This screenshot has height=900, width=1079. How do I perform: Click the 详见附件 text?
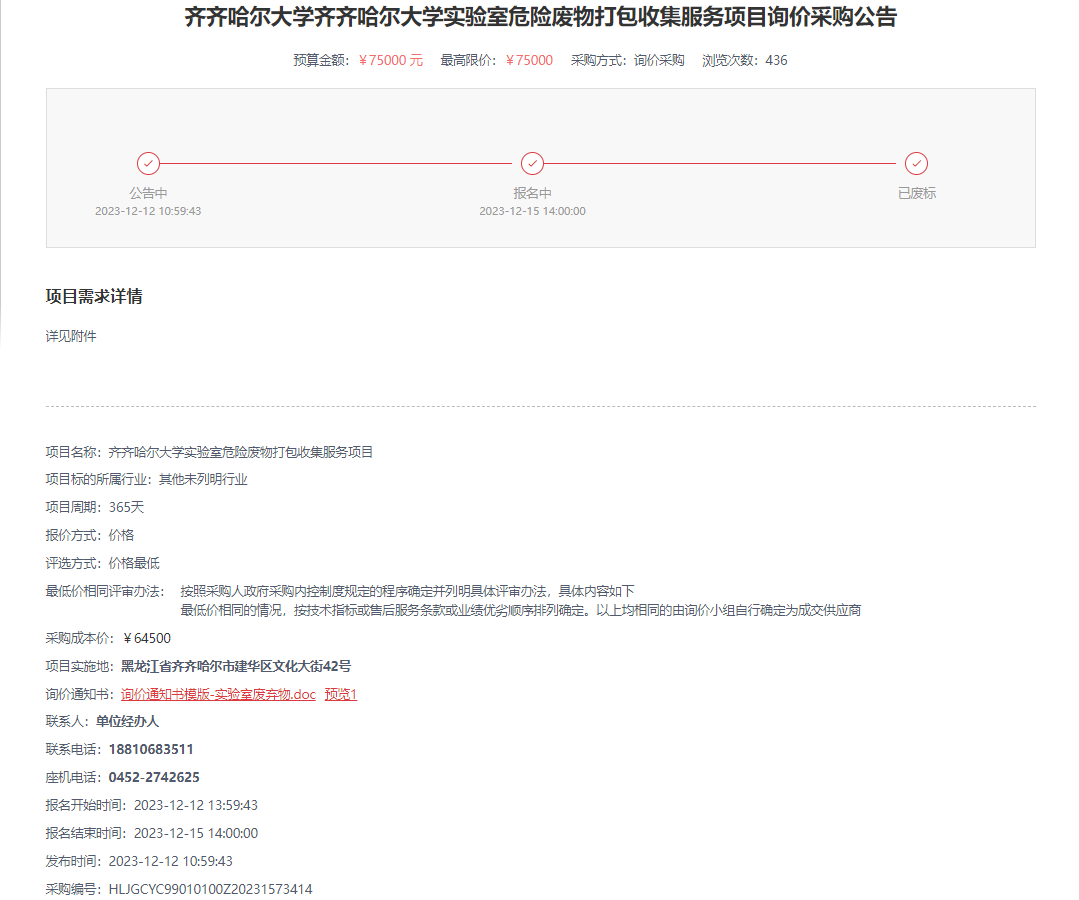coord(71,336)
